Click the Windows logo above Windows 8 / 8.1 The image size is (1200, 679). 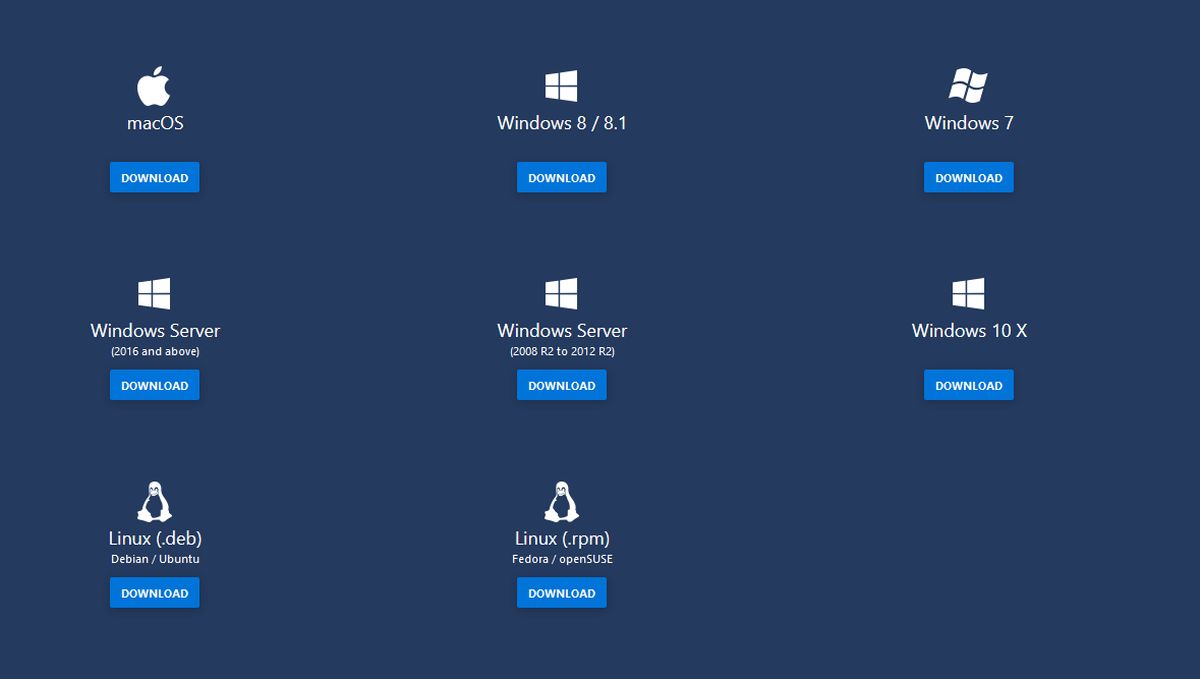point(561,86)
